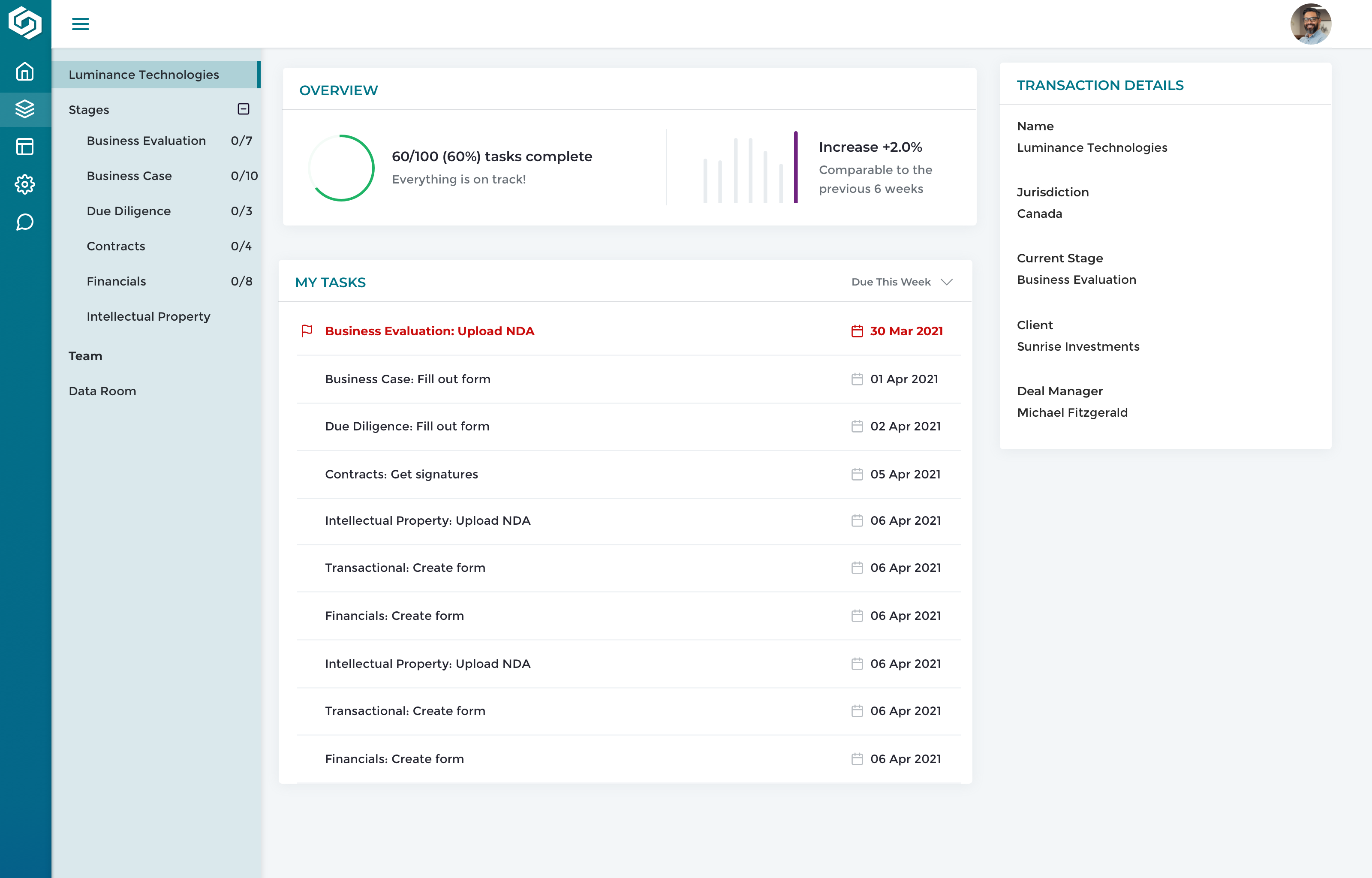Click the red flag on Upload NDA task

[307, 331]
